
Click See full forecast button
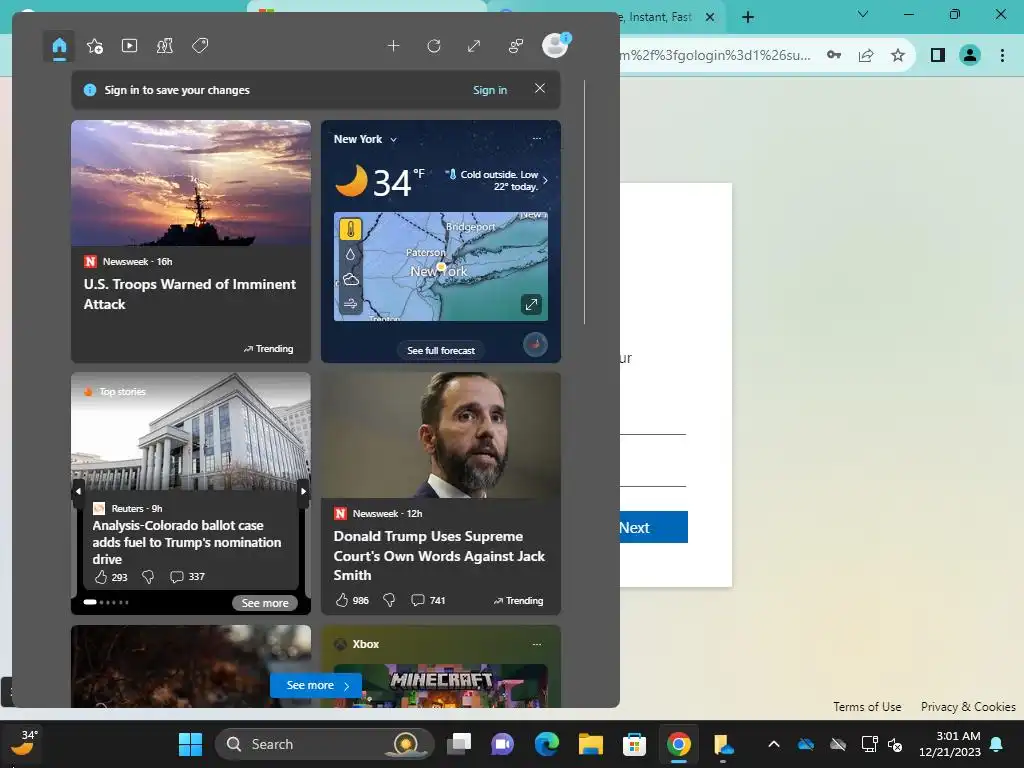click(441, 351)
